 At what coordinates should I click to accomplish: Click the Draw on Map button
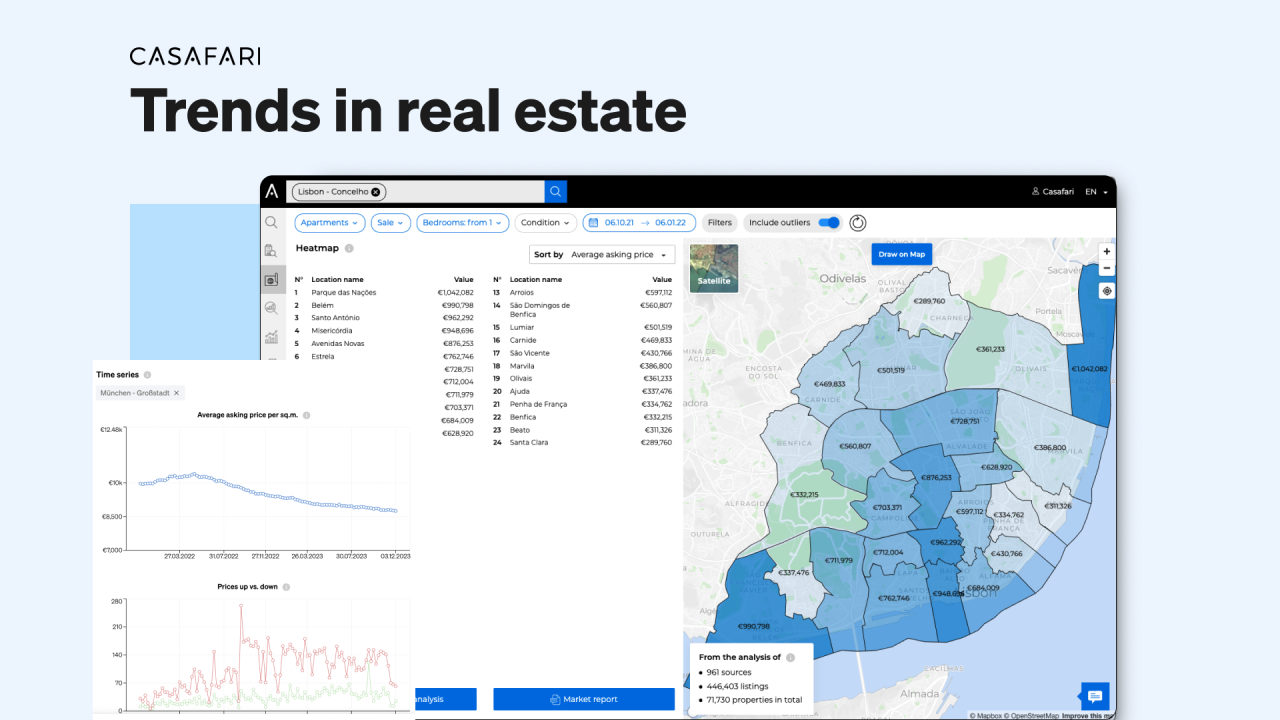901,254
